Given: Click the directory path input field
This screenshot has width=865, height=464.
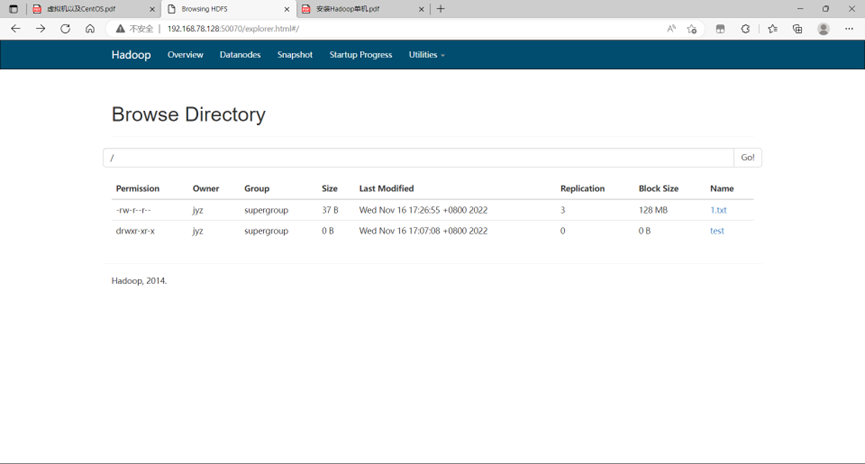Looking at the screenshot, I should click(418, 158).
